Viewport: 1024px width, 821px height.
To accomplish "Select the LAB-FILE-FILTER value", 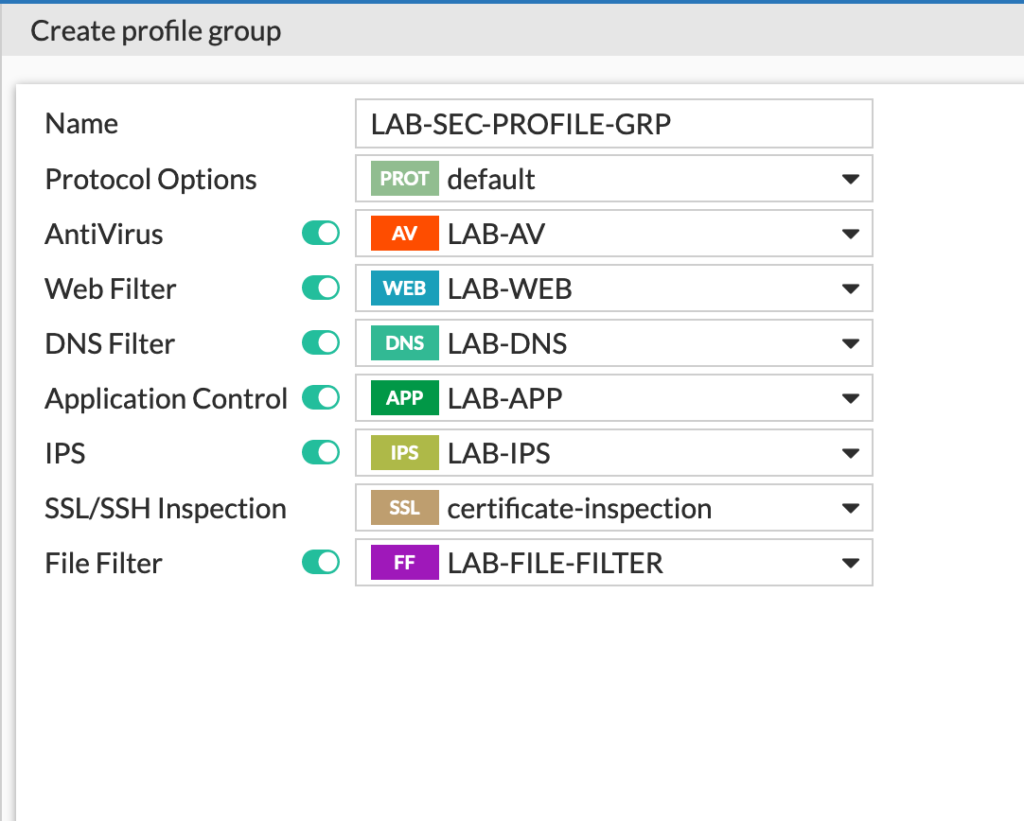I will tap(555, 563).
